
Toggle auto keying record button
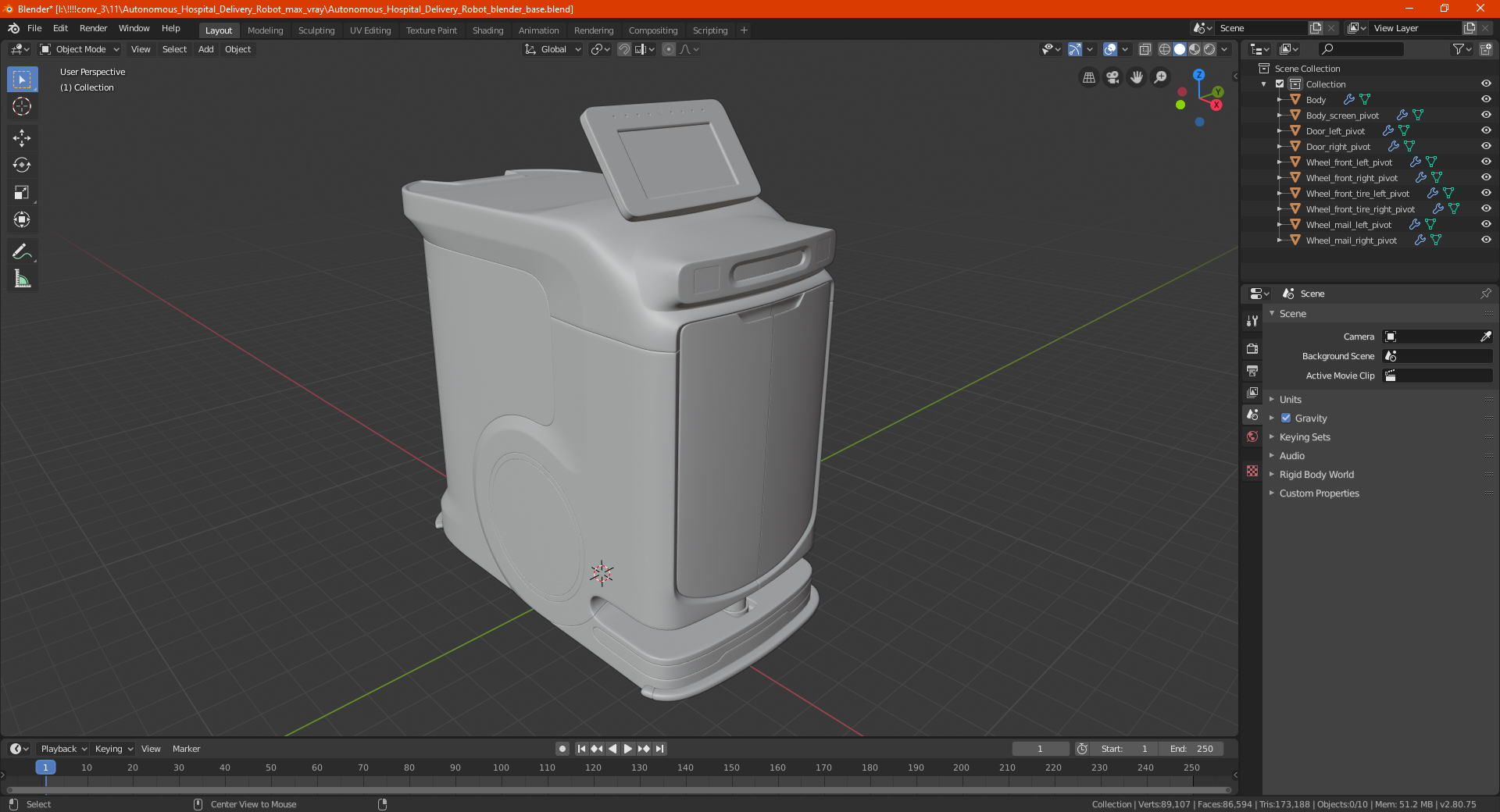562,749
